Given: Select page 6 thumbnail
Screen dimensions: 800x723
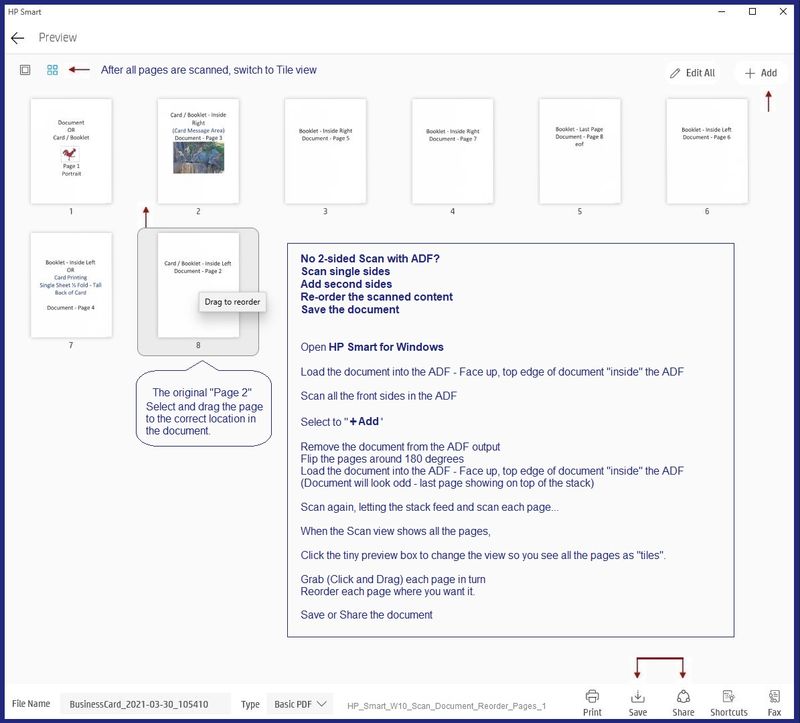Looking at the screenshot, I should point(707,152).
